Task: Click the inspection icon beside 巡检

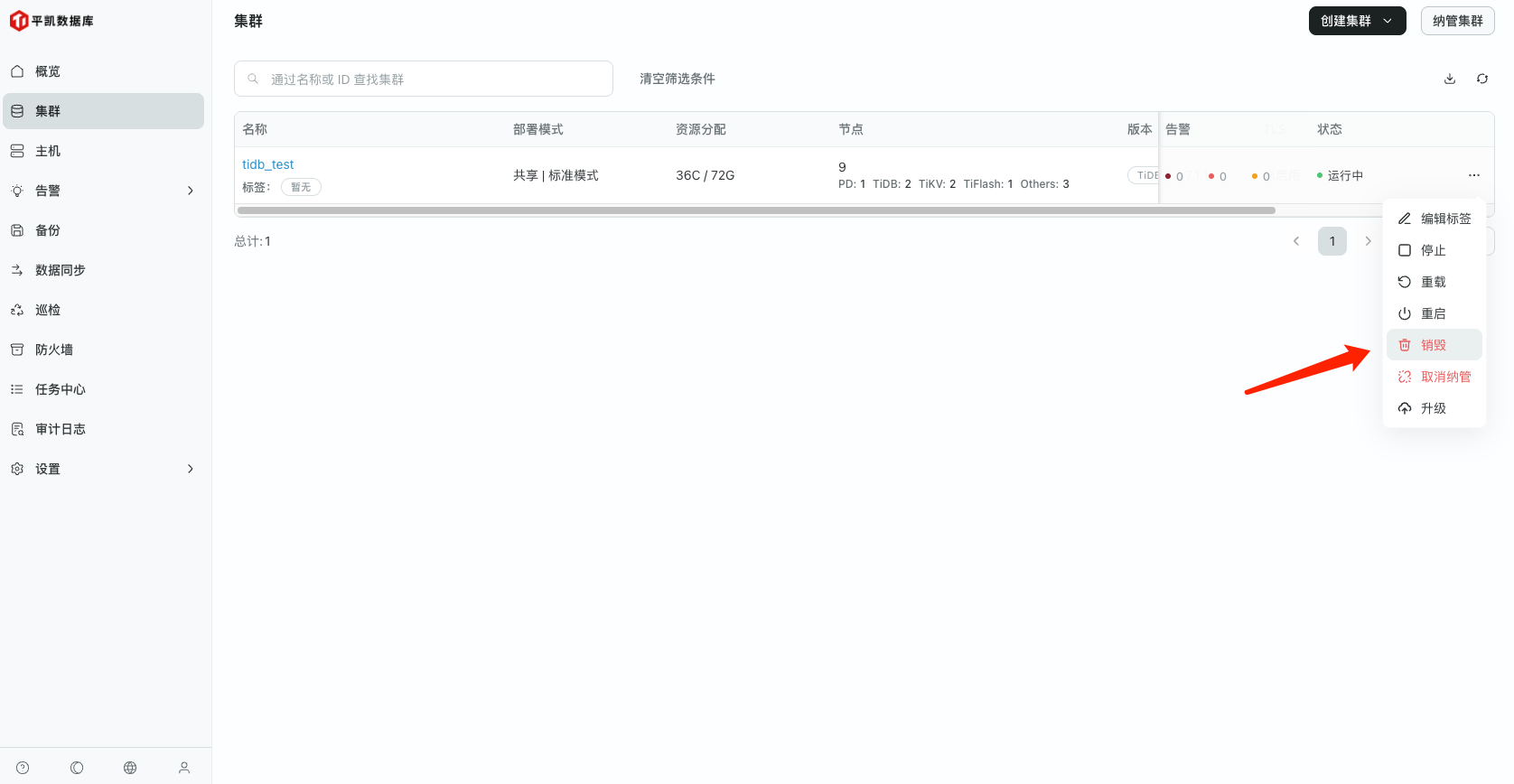Action: pyautogui.click(x=17, y=310)
